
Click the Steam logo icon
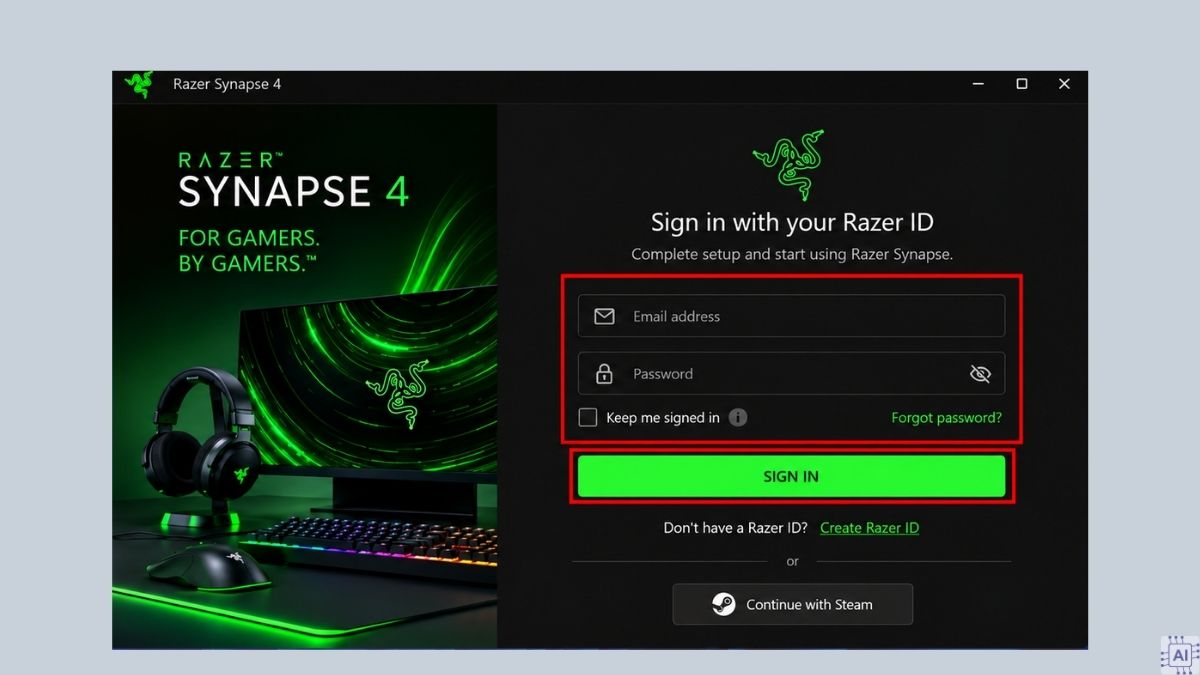tap(724, 604)
